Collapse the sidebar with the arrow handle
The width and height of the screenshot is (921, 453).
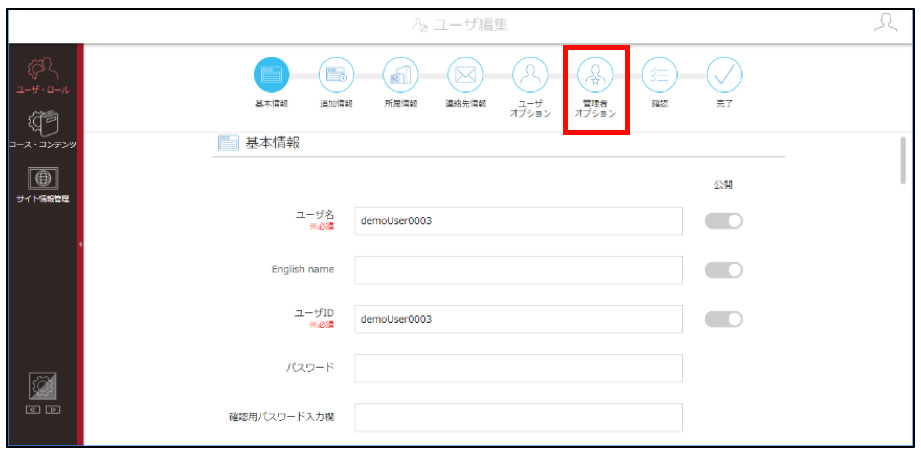click(80, 244)
